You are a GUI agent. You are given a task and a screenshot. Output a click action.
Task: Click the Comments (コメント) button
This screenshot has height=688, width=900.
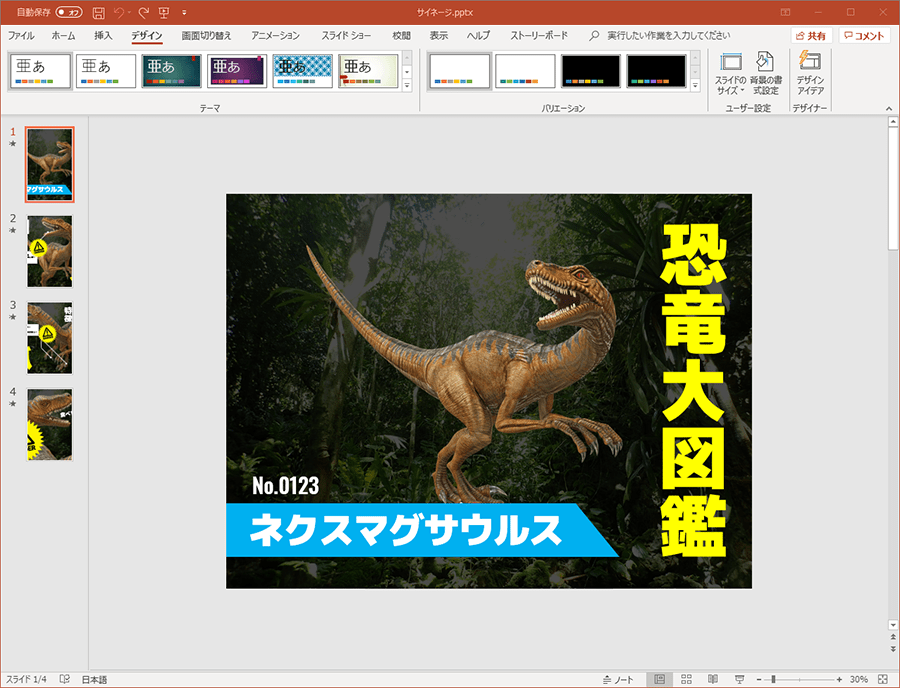(864, 35)
